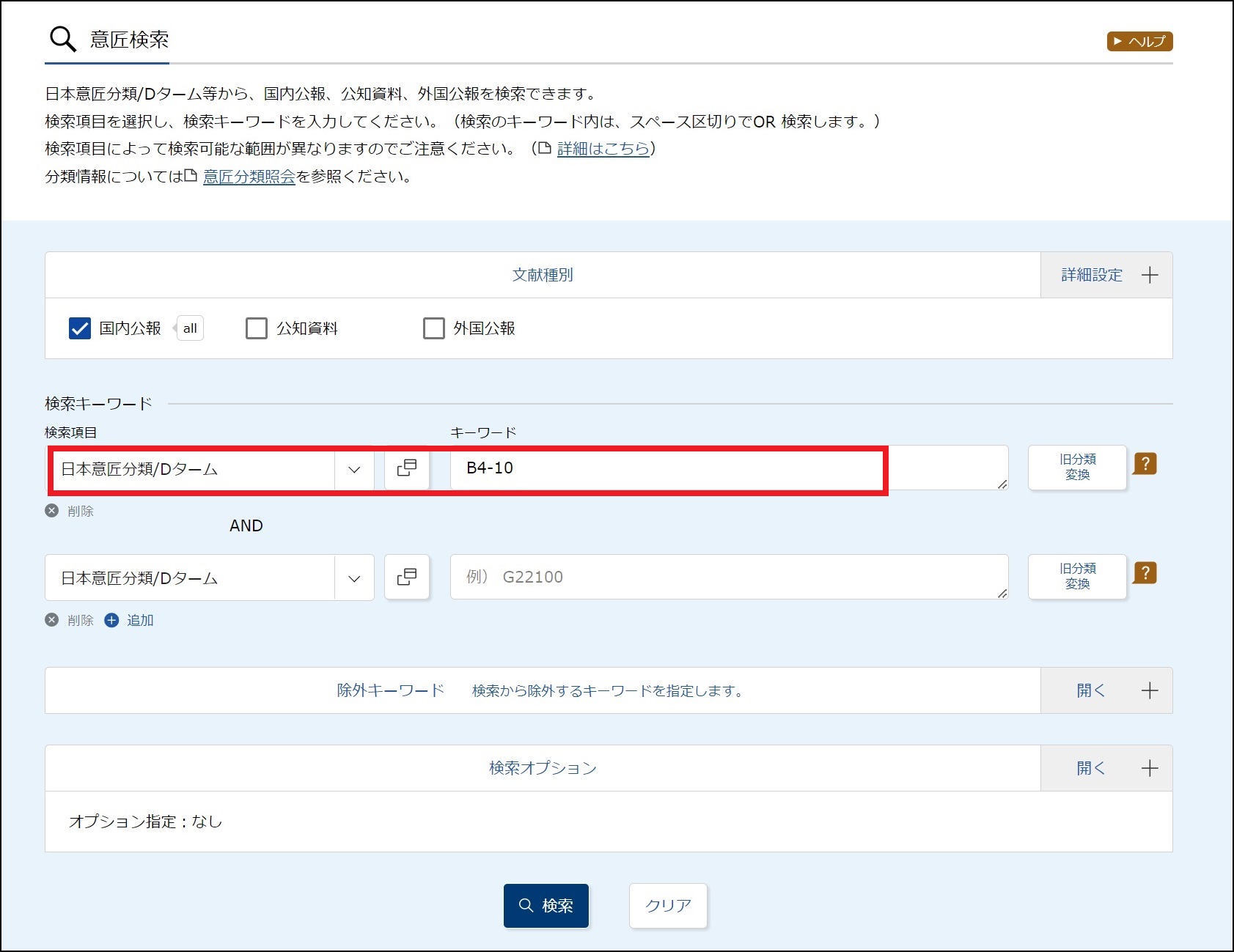Screen dimensions: 1234x952
Task: Check the 外国公報 checkbox
Action: [x=434, y=328]
